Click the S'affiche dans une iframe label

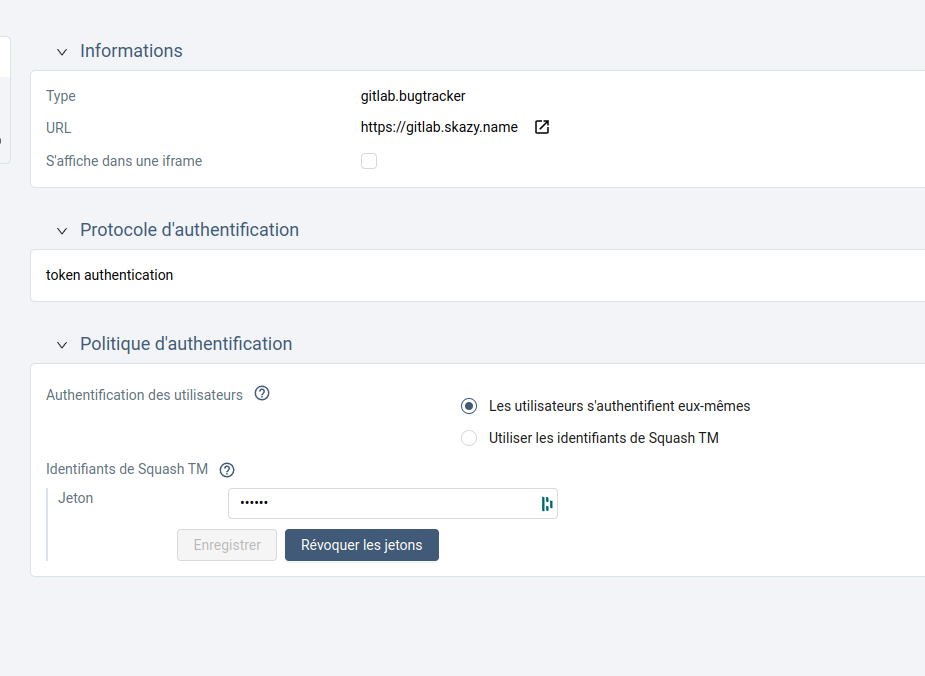tap(124, 161)
